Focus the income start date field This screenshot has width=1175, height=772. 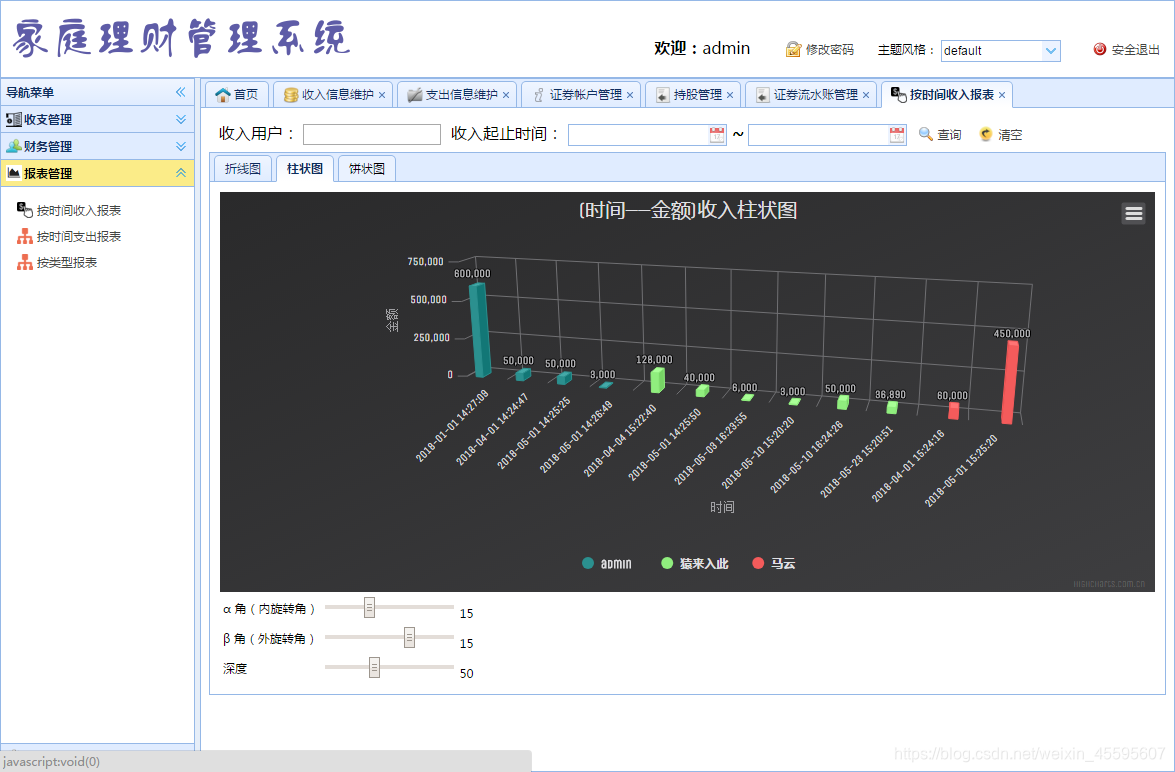point(638,135)
